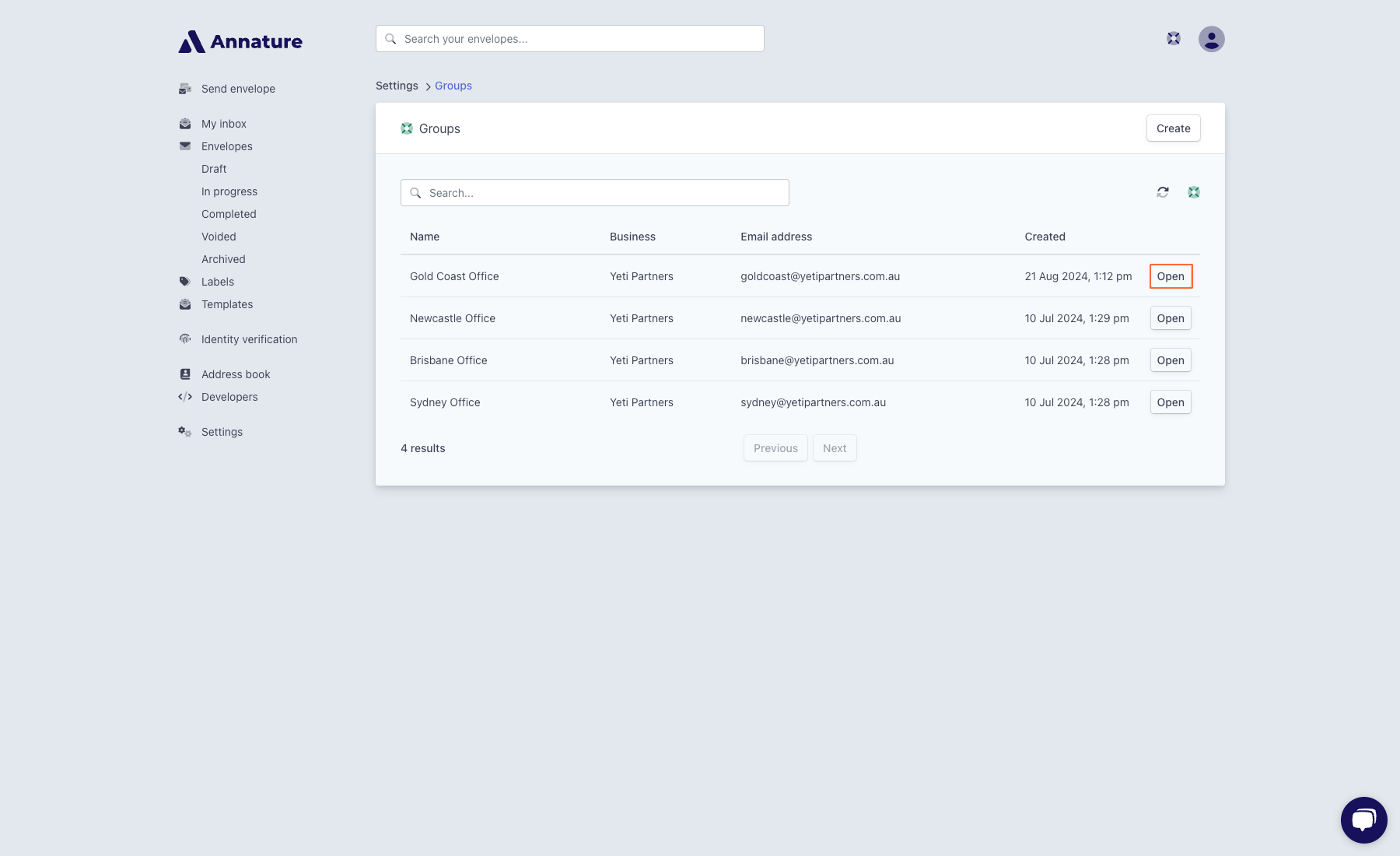The image size is (1400, 856).
Task: Open the chat support bubble
Action: click(x=1363, y=819)
